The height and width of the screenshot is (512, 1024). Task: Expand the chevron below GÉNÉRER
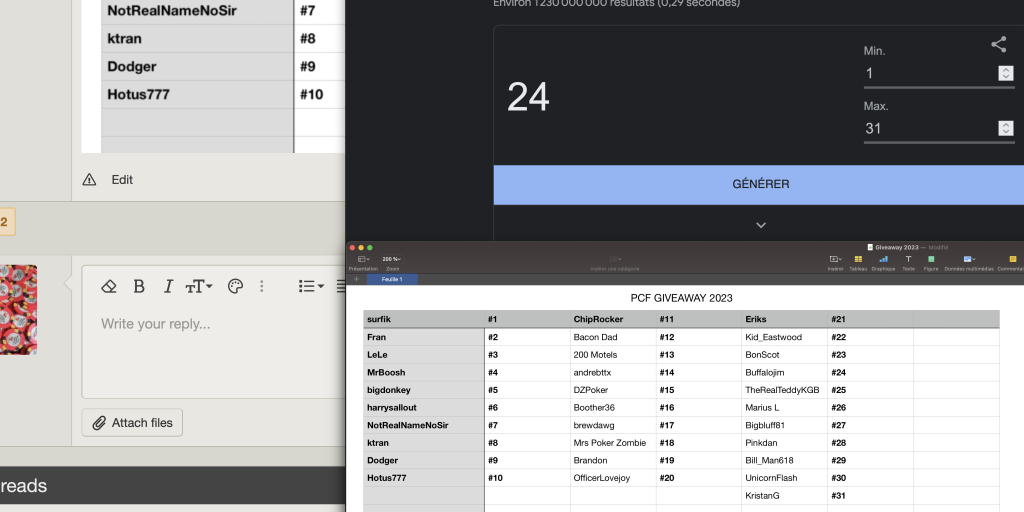(760, 225)
